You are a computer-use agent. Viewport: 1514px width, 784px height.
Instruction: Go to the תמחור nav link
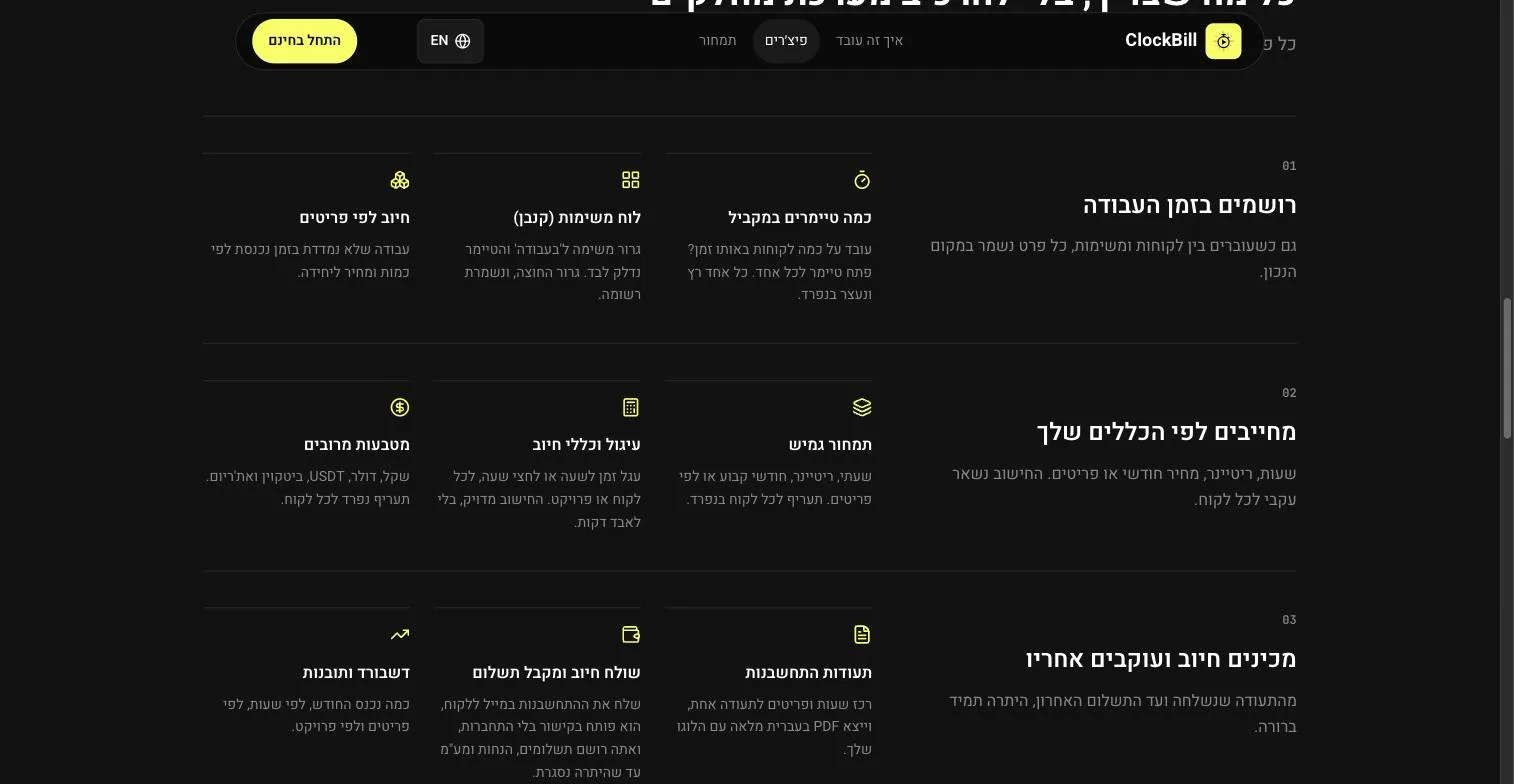click(x=718, y=41)
